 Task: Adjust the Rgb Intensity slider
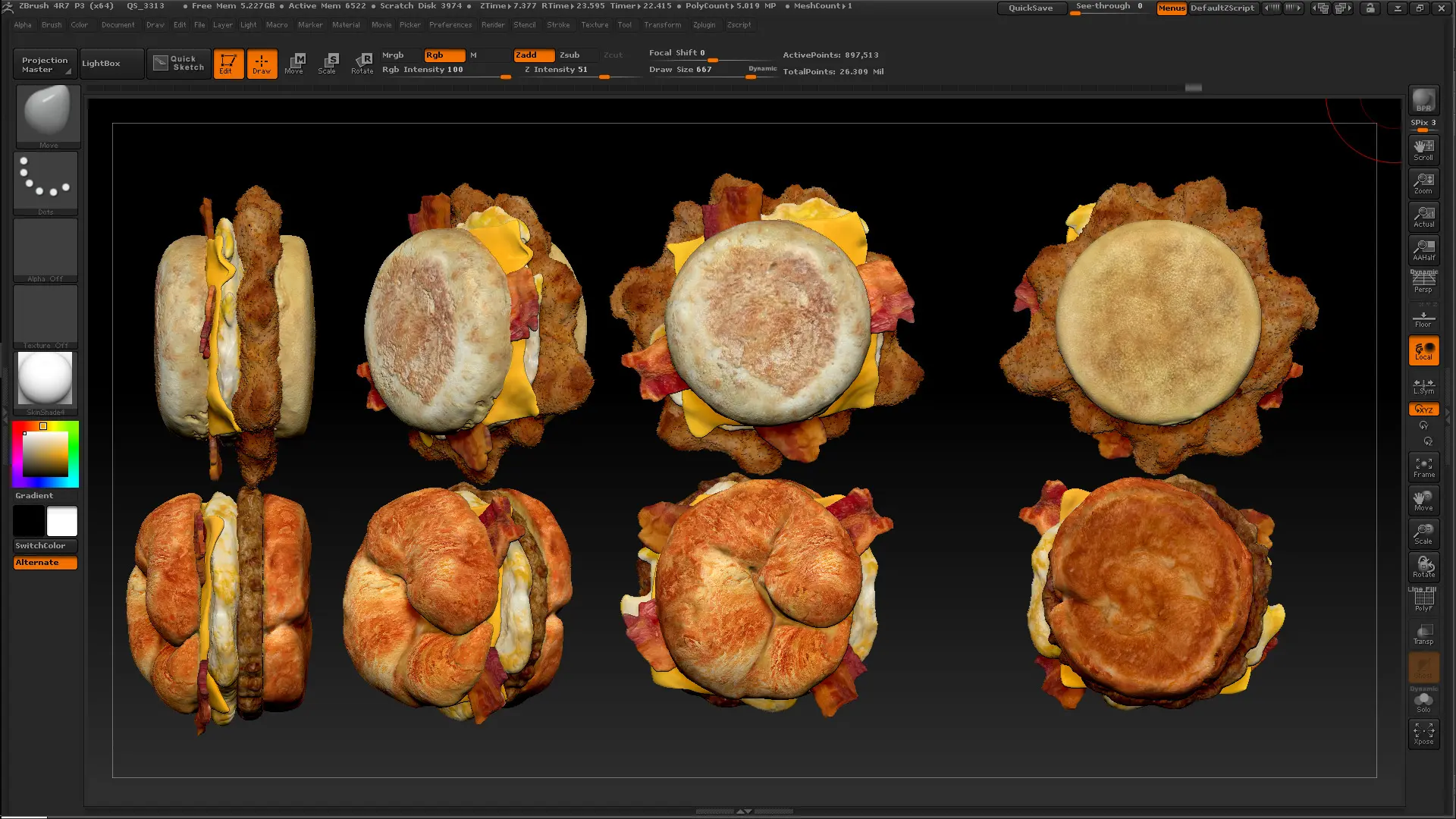446,70
